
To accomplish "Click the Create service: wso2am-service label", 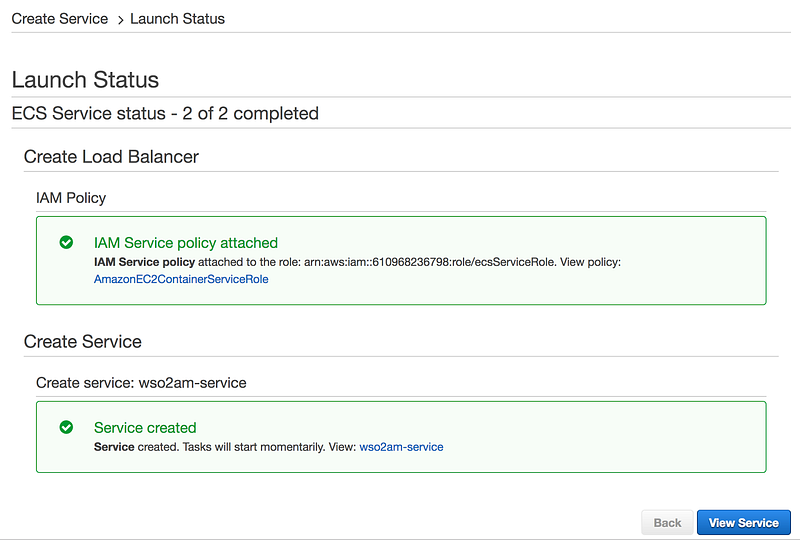I will click(x=141, y=382).
